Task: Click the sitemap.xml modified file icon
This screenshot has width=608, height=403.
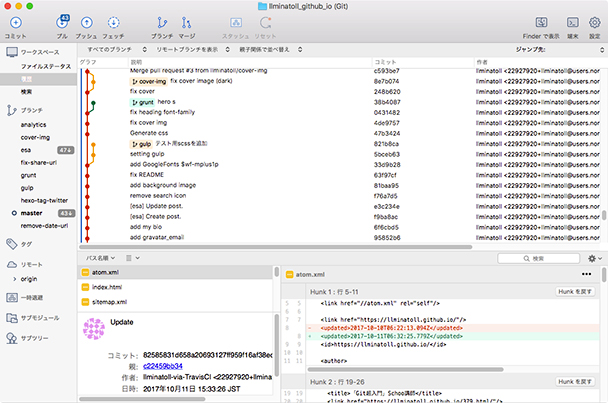Action: pyautogui.click(x=85, y=302)
